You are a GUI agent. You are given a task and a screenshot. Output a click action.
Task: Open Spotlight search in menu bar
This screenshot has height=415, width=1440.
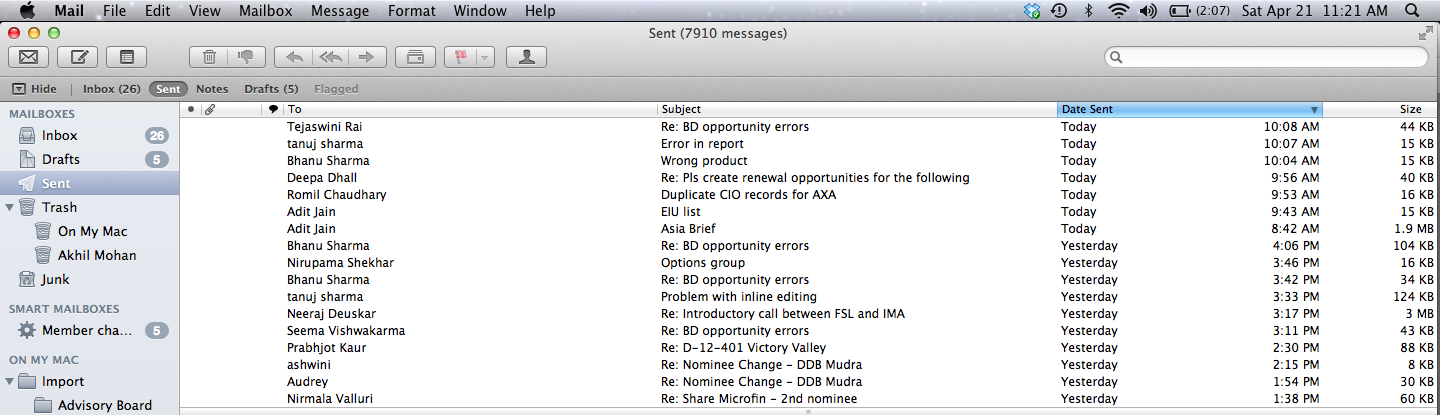(x=1411, y=11)
